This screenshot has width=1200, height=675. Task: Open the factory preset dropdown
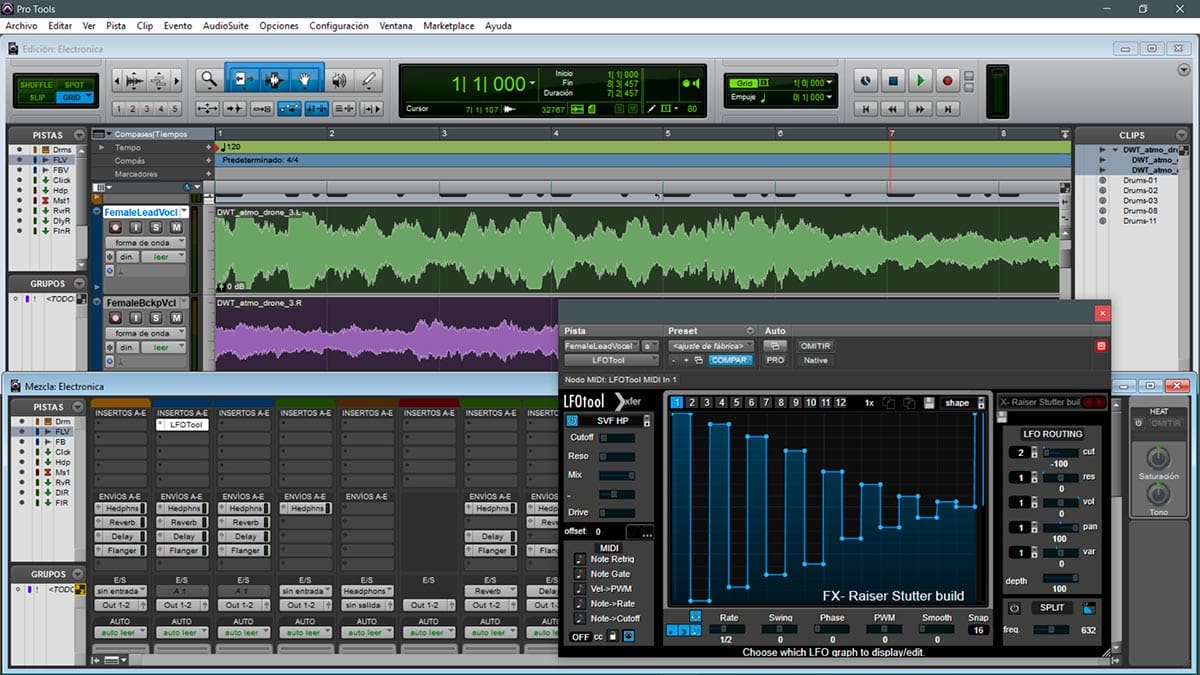pos(712,346)
